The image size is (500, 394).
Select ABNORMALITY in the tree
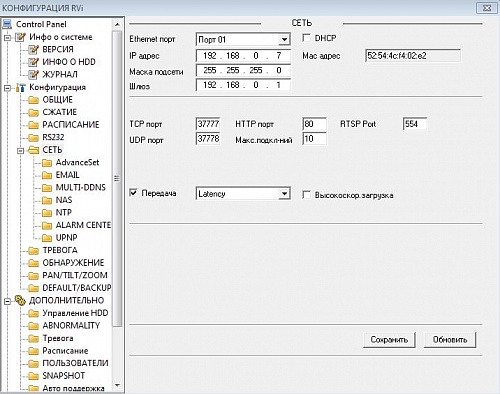click(x=71, y=326)
